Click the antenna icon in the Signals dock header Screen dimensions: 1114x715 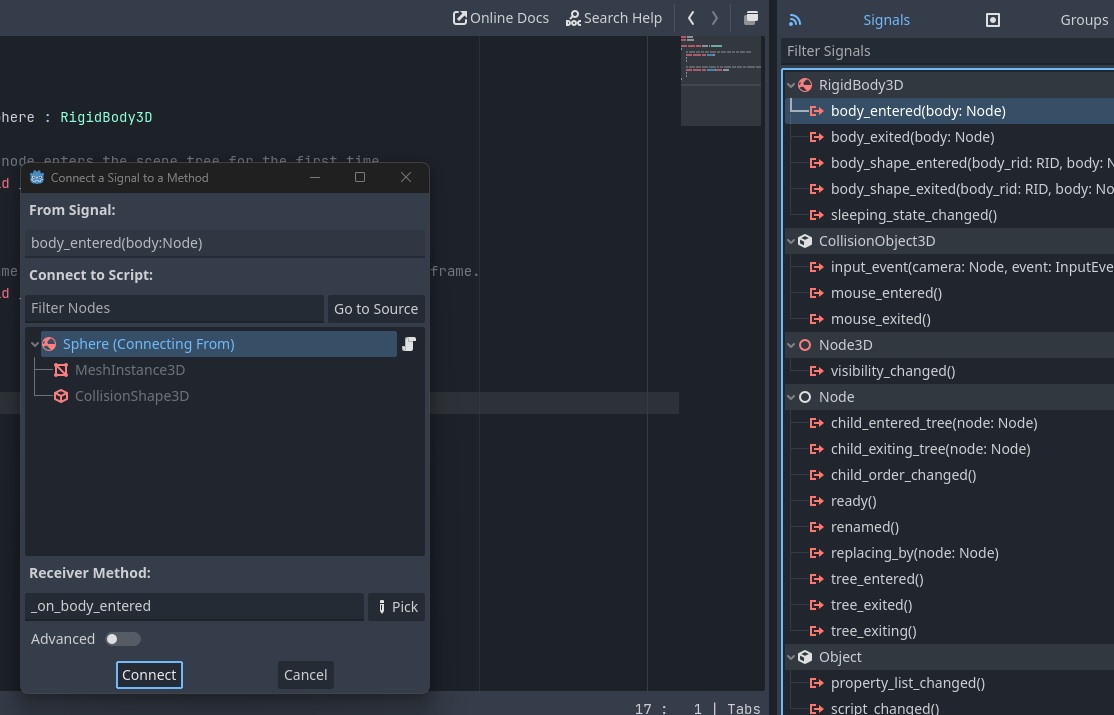click(x=796, y=19)
